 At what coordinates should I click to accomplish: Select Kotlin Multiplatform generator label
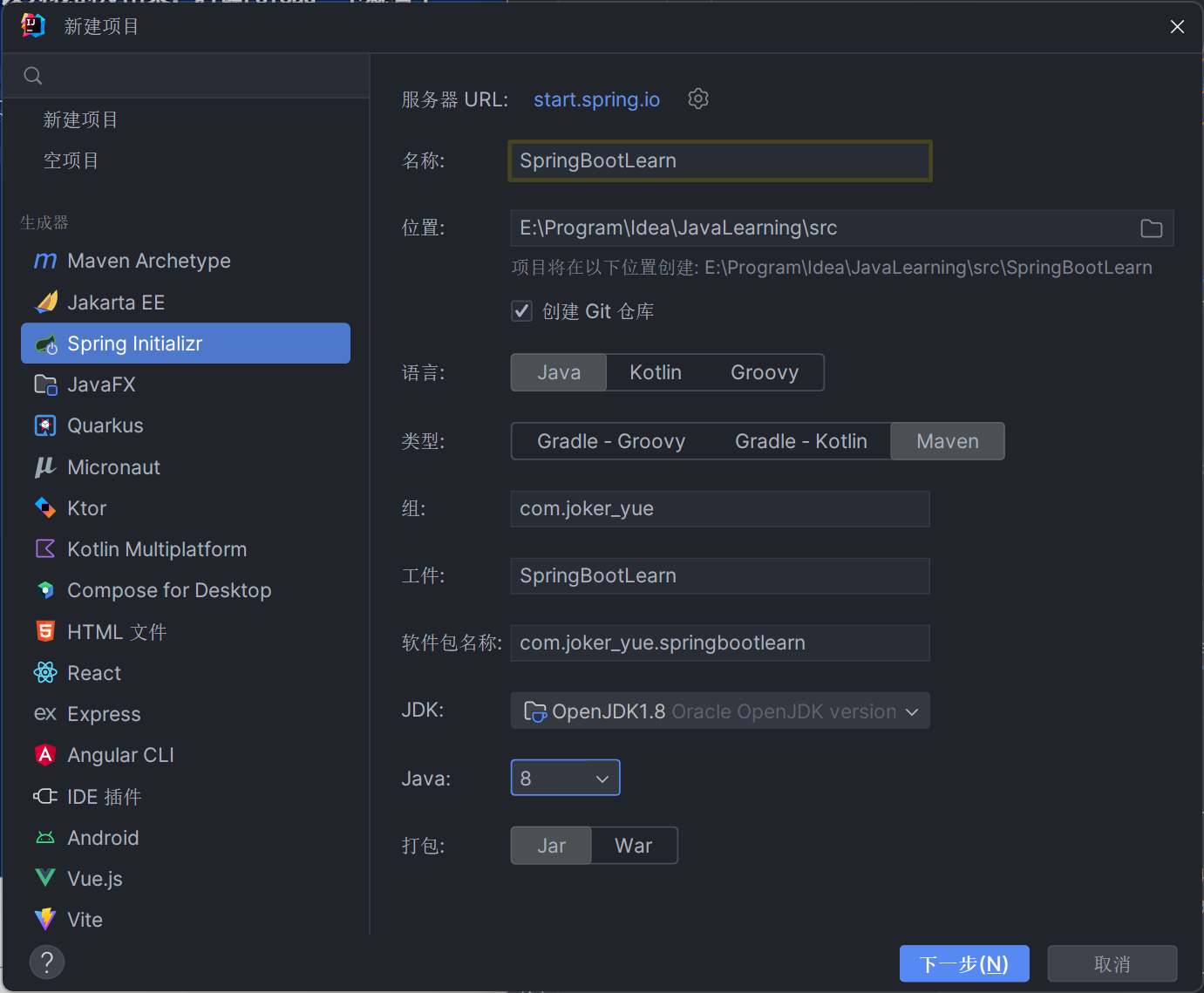coord(157,549)
